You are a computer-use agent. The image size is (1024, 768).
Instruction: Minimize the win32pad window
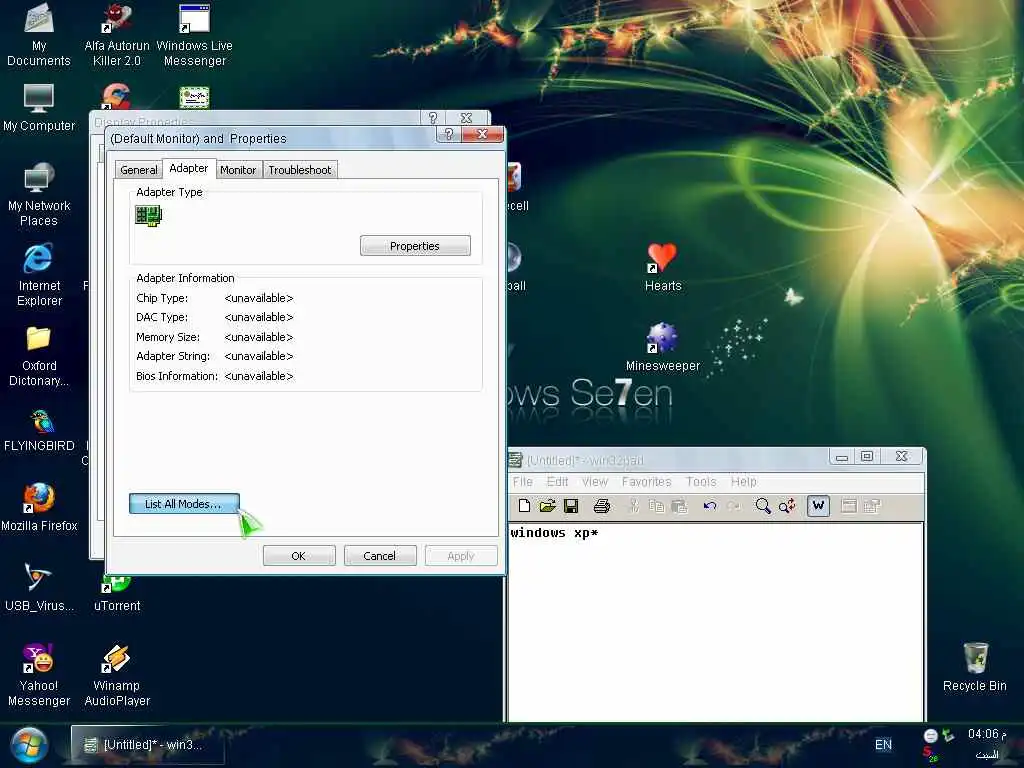pyautogui.click(x=841, y=456)
